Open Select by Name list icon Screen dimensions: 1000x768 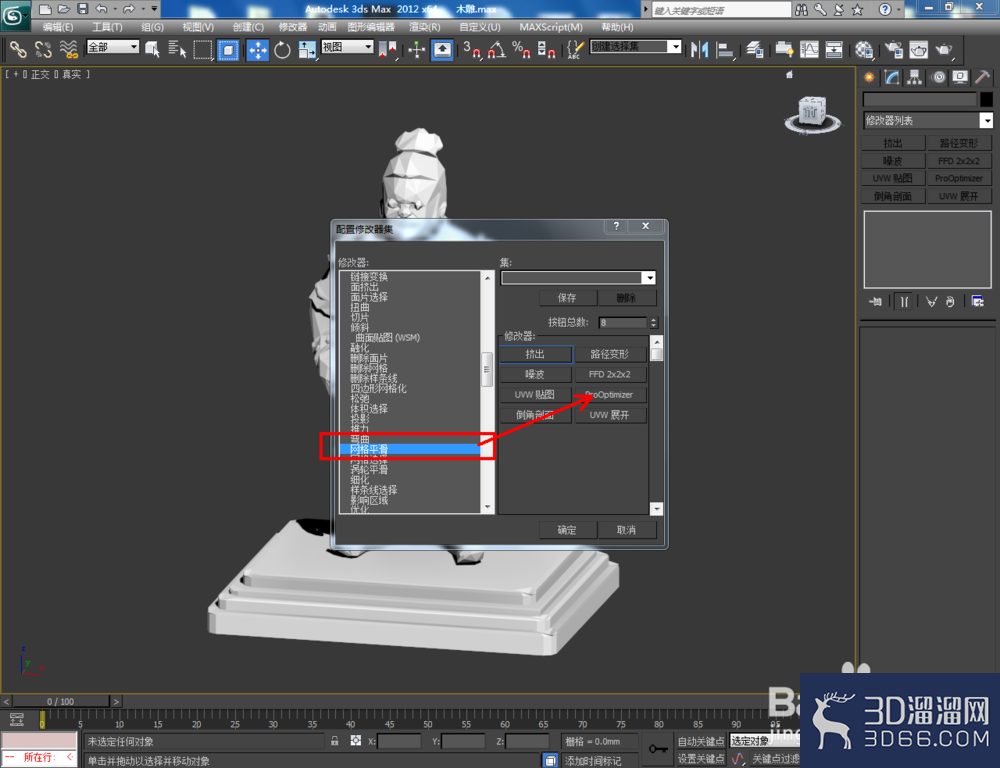(x=177, y=49)
